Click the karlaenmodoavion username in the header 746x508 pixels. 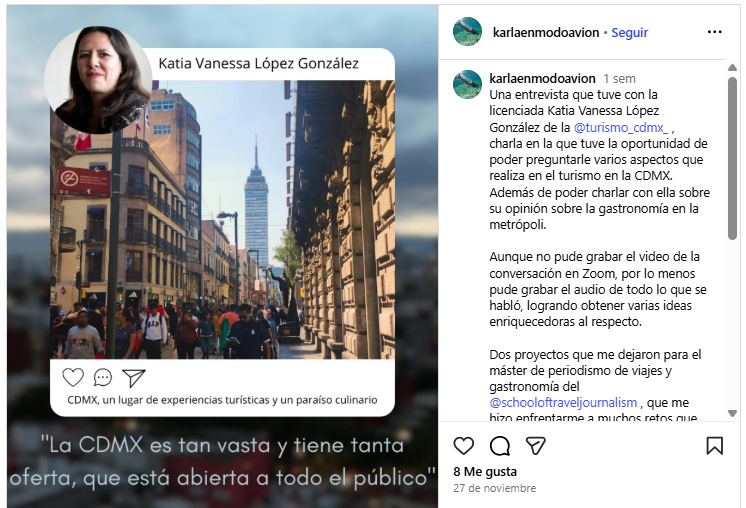[546, 32]
